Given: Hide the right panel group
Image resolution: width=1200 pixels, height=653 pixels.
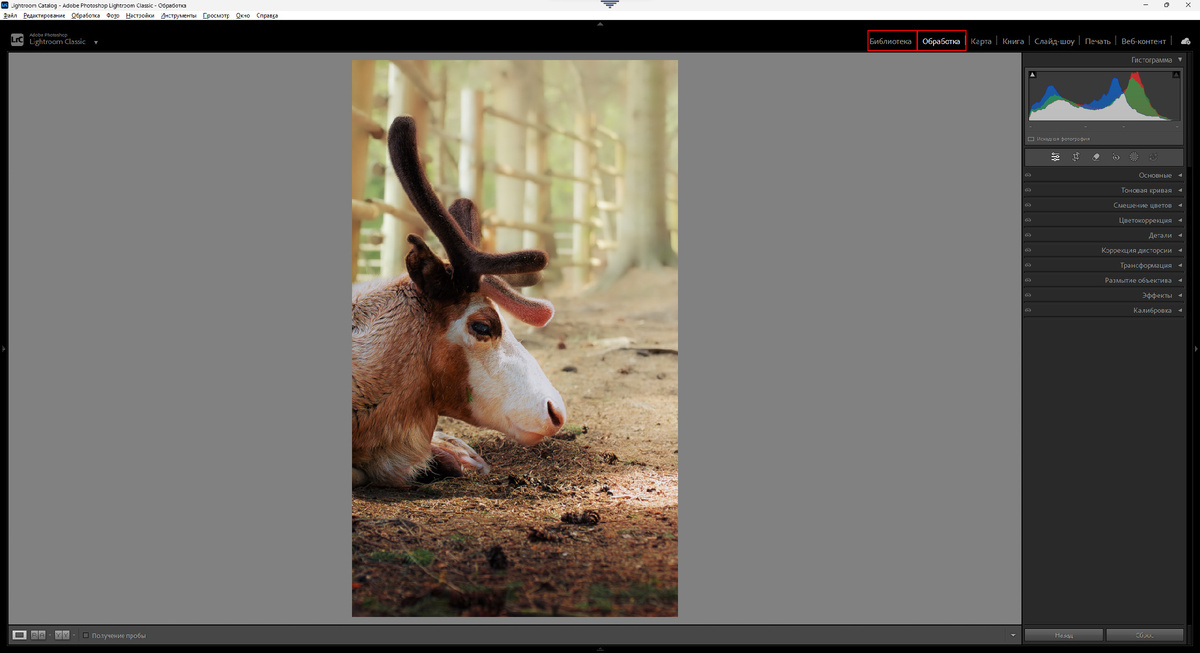Looking at the screenshot, I should click(x=1196, y=349).
